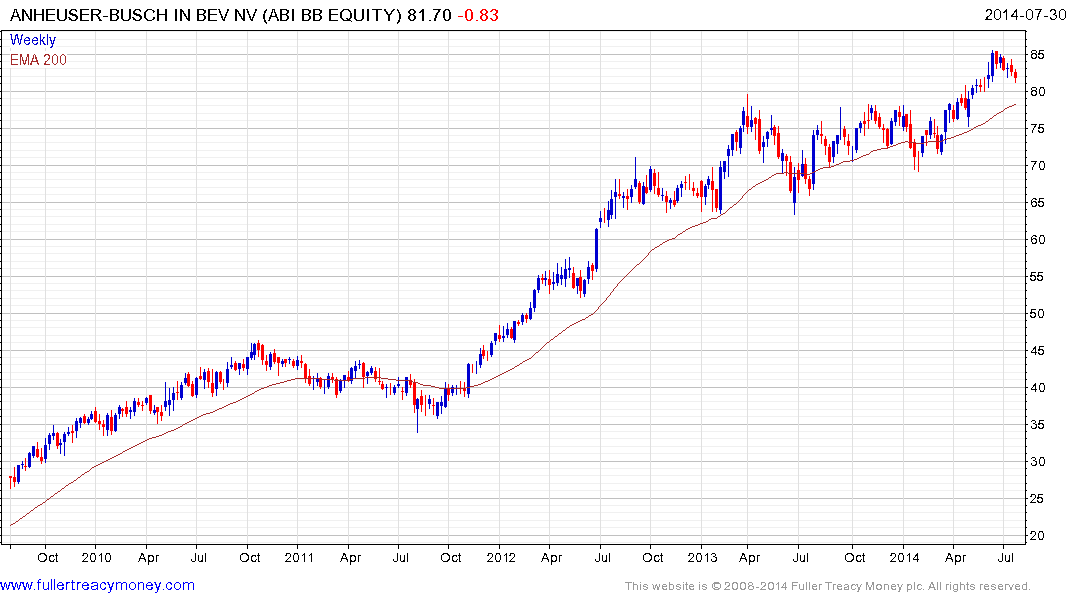1075x600 pixels.
Task: Click the 50 price axis label
Action: click(1037, 314)
